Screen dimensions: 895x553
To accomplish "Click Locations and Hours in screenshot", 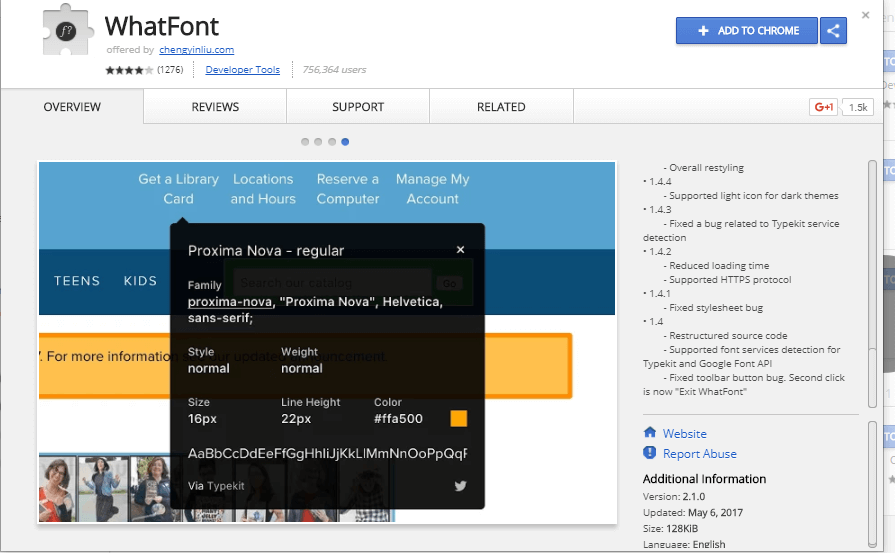I will click(x=263, y=189).
